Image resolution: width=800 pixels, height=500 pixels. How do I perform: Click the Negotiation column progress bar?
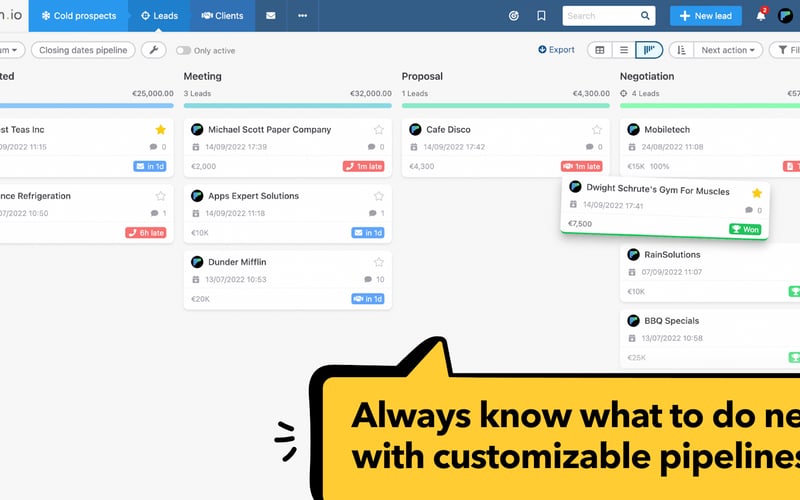click(x=710, y=106)
